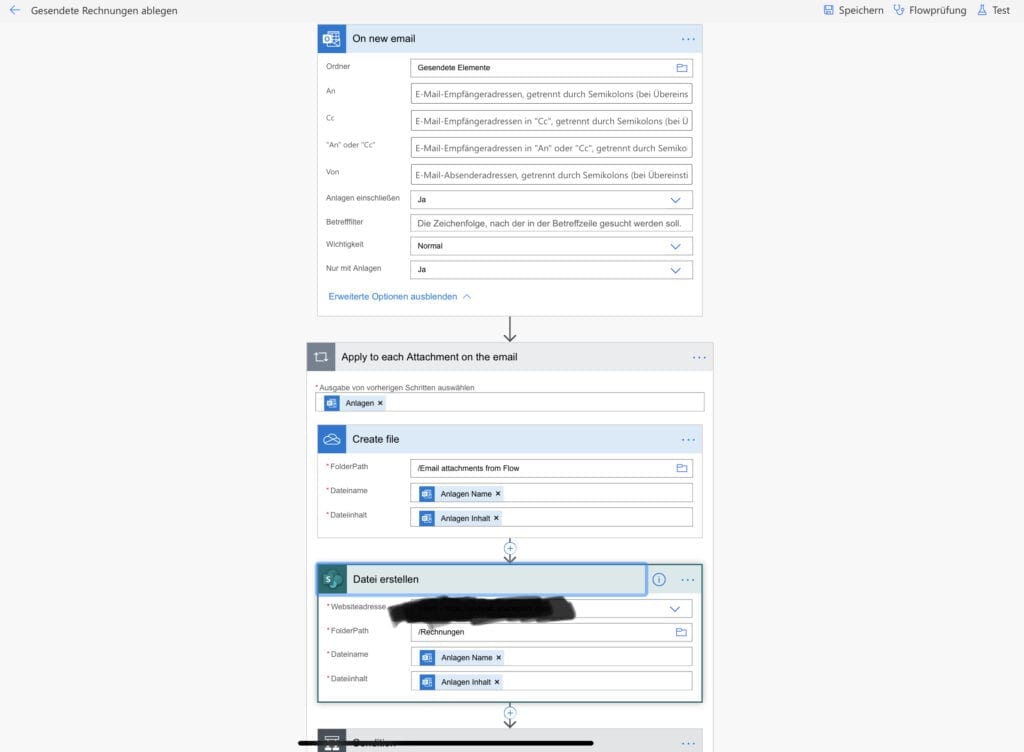The image size is (1024, 752).
Task: Click Speichern to save the flow
Action: [x=853, y=10]
